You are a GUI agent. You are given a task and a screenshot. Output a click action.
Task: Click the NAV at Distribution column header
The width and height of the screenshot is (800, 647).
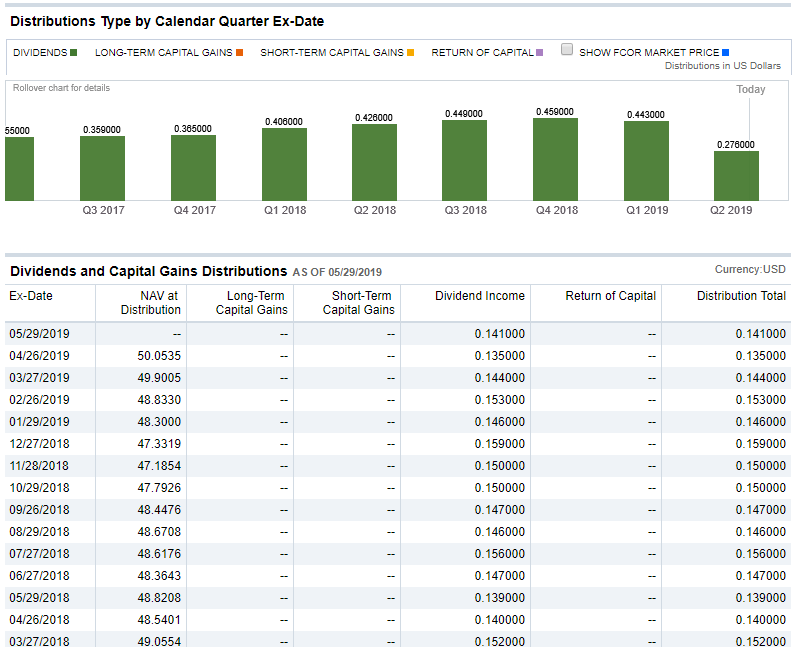pos(151,303)
